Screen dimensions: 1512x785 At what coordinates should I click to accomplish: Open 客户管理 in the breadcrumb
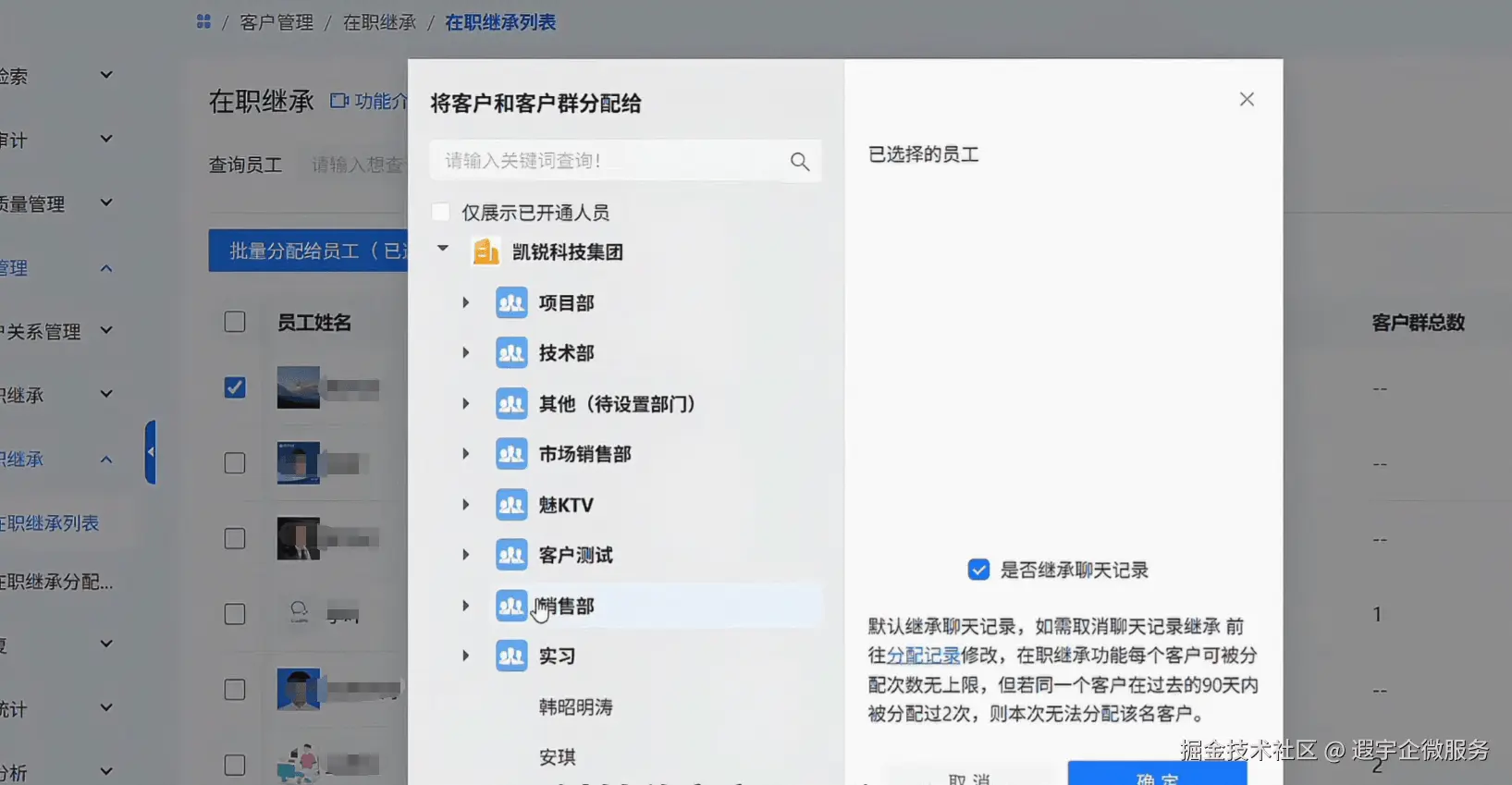pyautogui.click(x=277, y=22)
